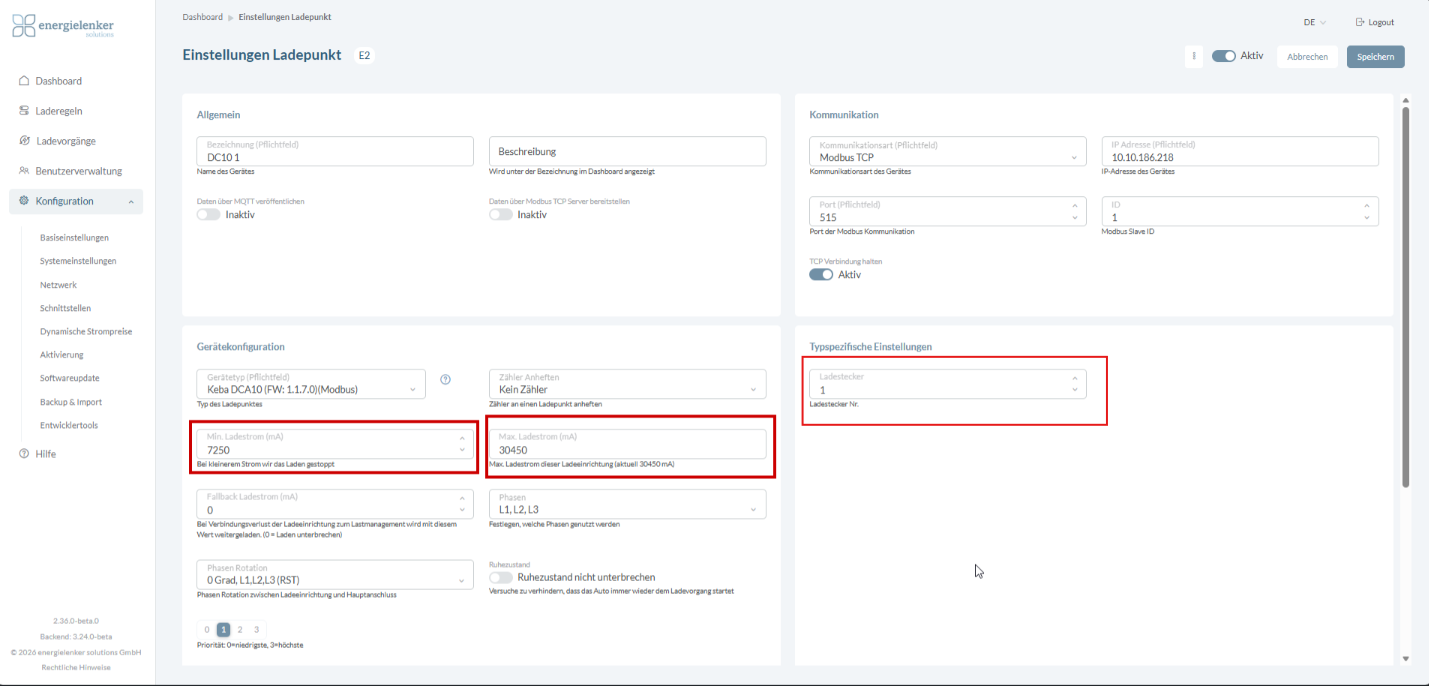Increase Ladestecker number with up arrow
Viewport: 1429px width, 686px height.
pos(1075,379)
